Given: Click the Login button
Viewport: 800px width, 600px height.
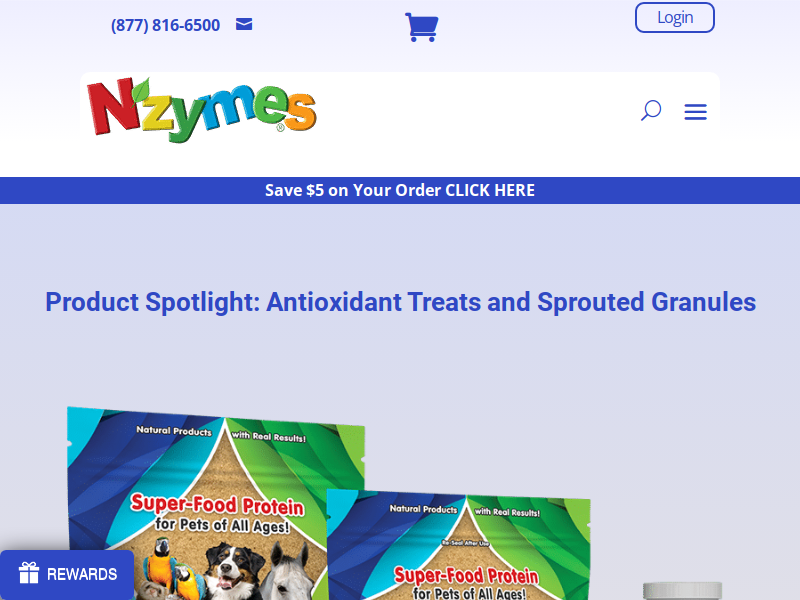Looking at the screenshot, I should click(674, 17).
